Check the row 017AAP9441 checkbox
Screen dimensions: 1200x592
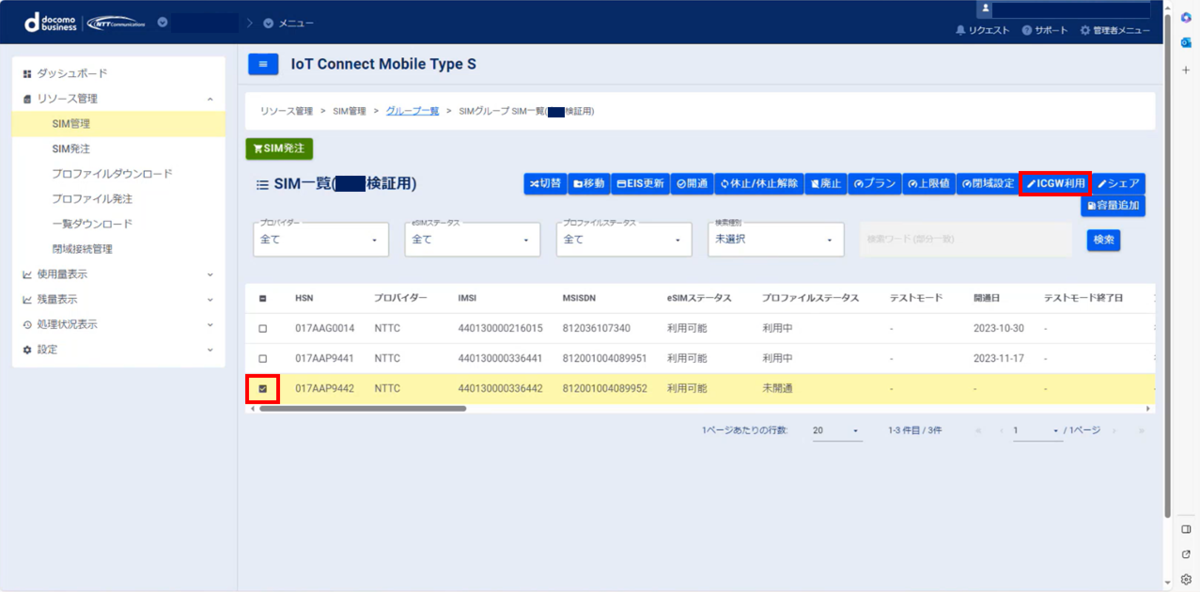pos(263,358)
